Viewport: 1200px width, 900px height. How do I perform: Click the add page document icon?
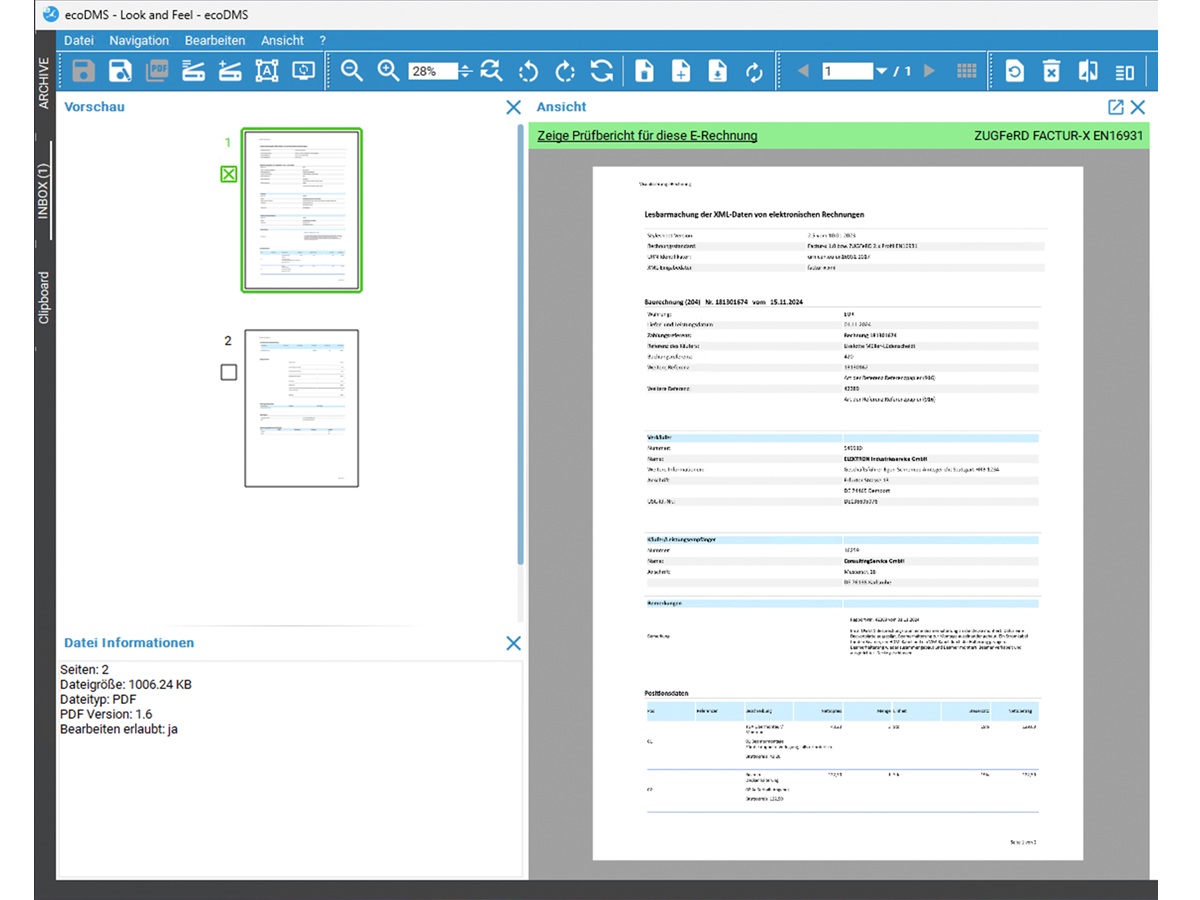click(681, 71)
